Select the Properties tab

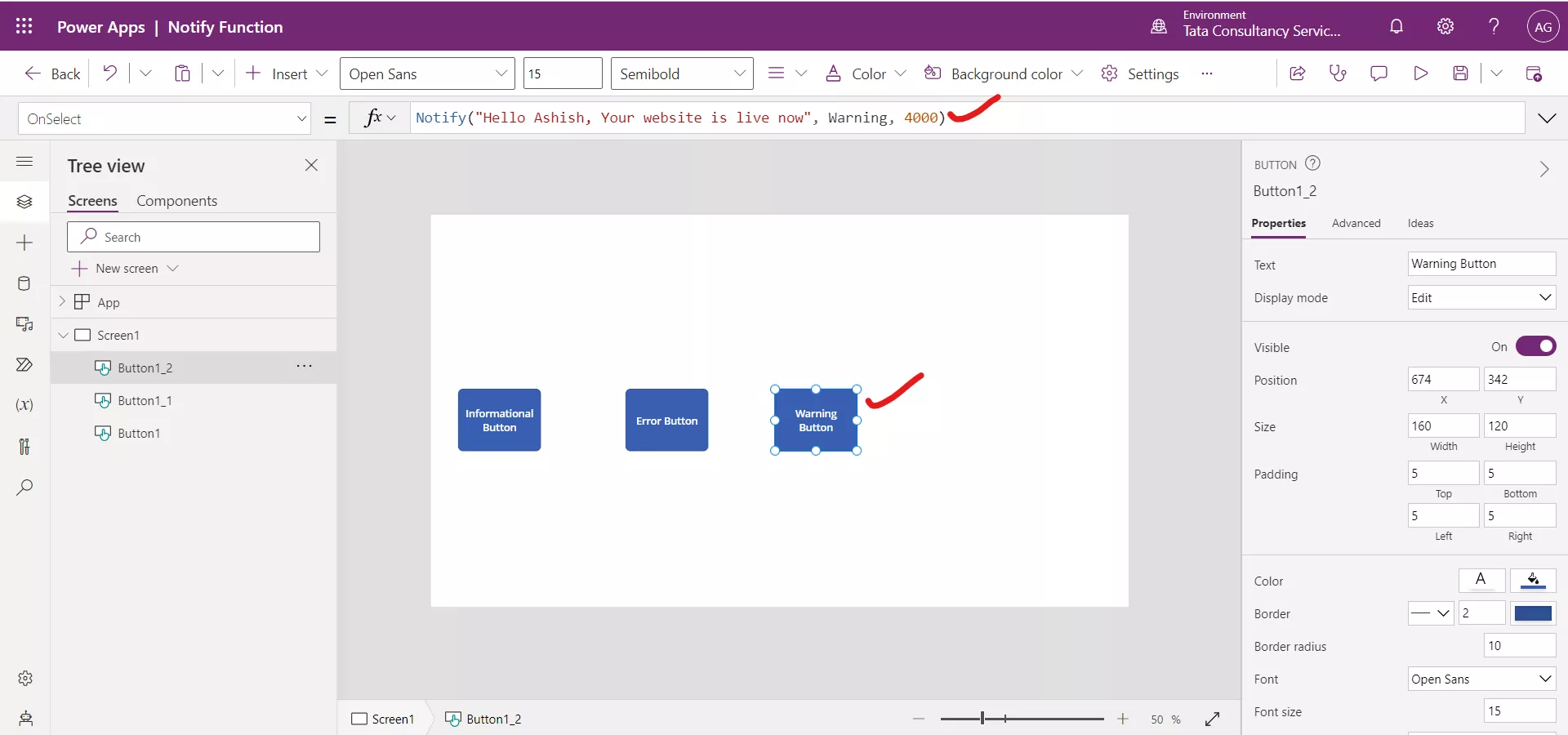click(1278, 223)
